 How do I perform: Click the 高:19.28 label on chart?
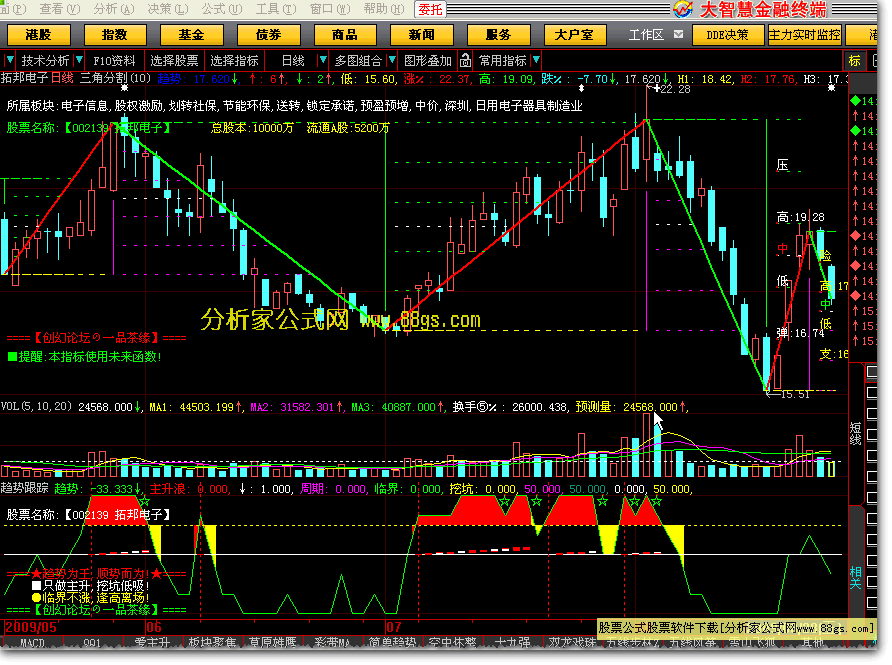point(800,217)
